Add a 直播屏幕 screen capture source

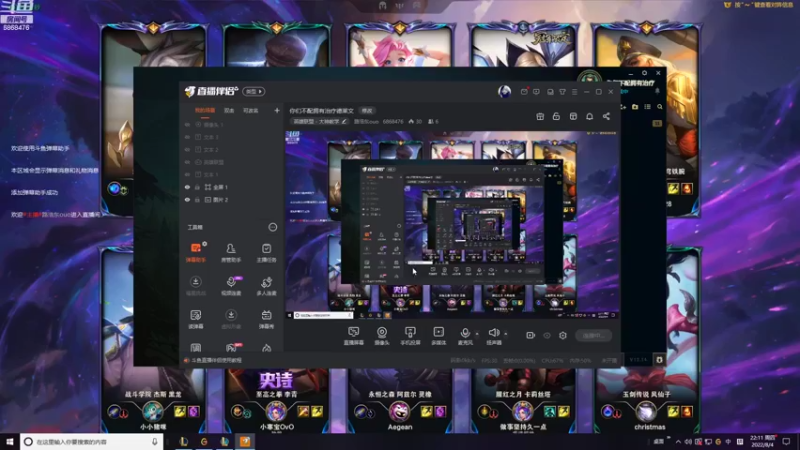click(x=354, y=336)
